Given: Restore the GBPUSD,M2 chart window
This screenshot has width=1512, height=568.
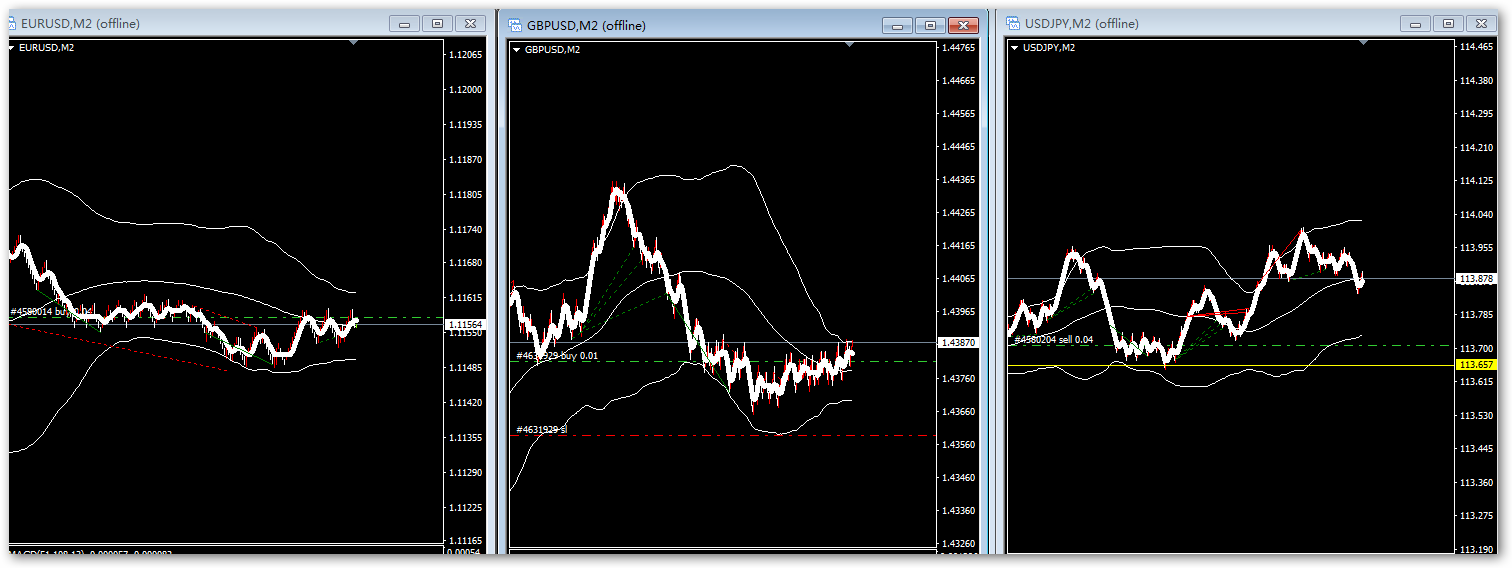Looking at the screenshot, I should [930, 25].
